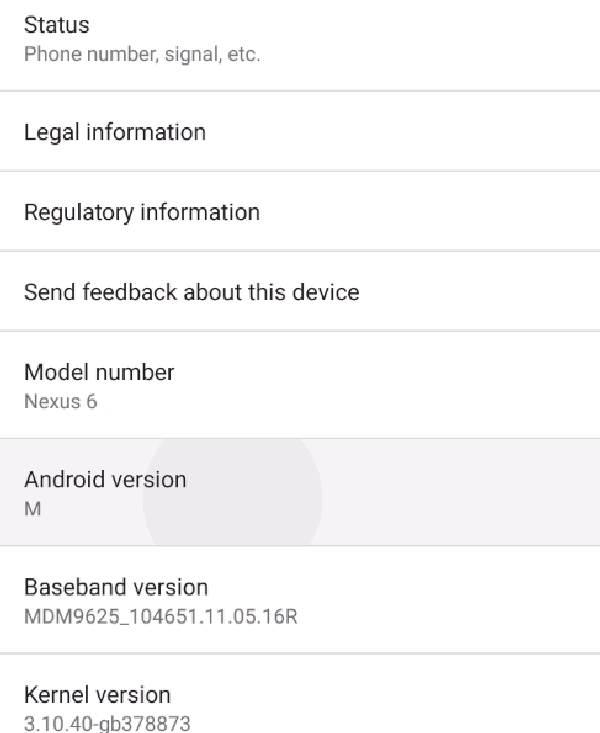Image resolution: width=600 pixels, height=733 pixels.
Task: Open Legal information
Action: click(x=300, y=131)
